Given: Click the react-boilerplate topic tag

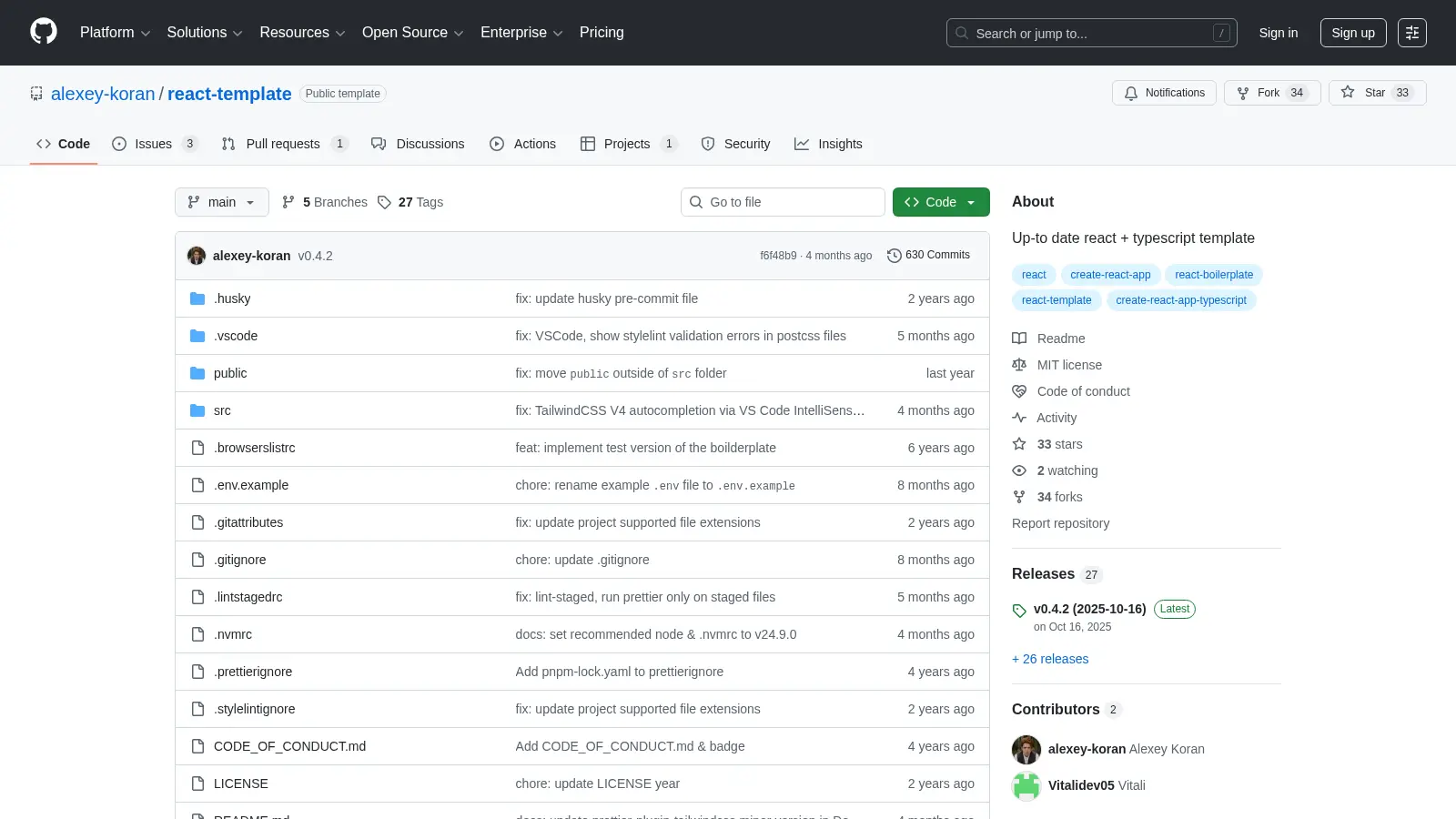Looking at the screenshot, I should (1214, 275).
